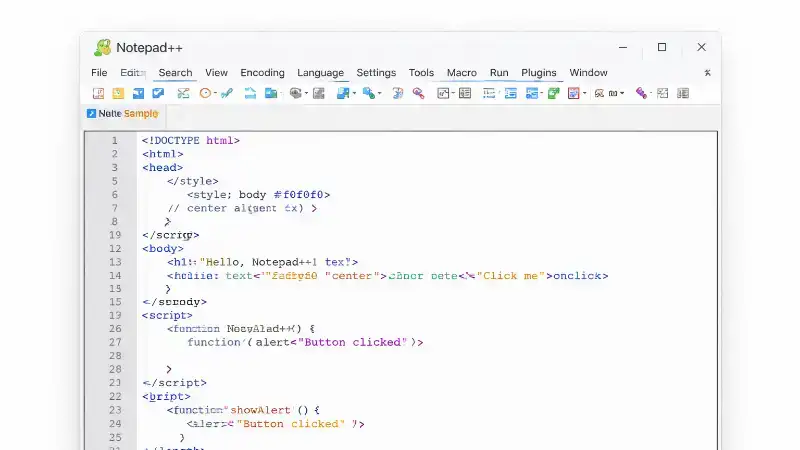This screenshot has height=450, width=800.
Task: Click the blue picture toolbar icon
Action: 343,93
